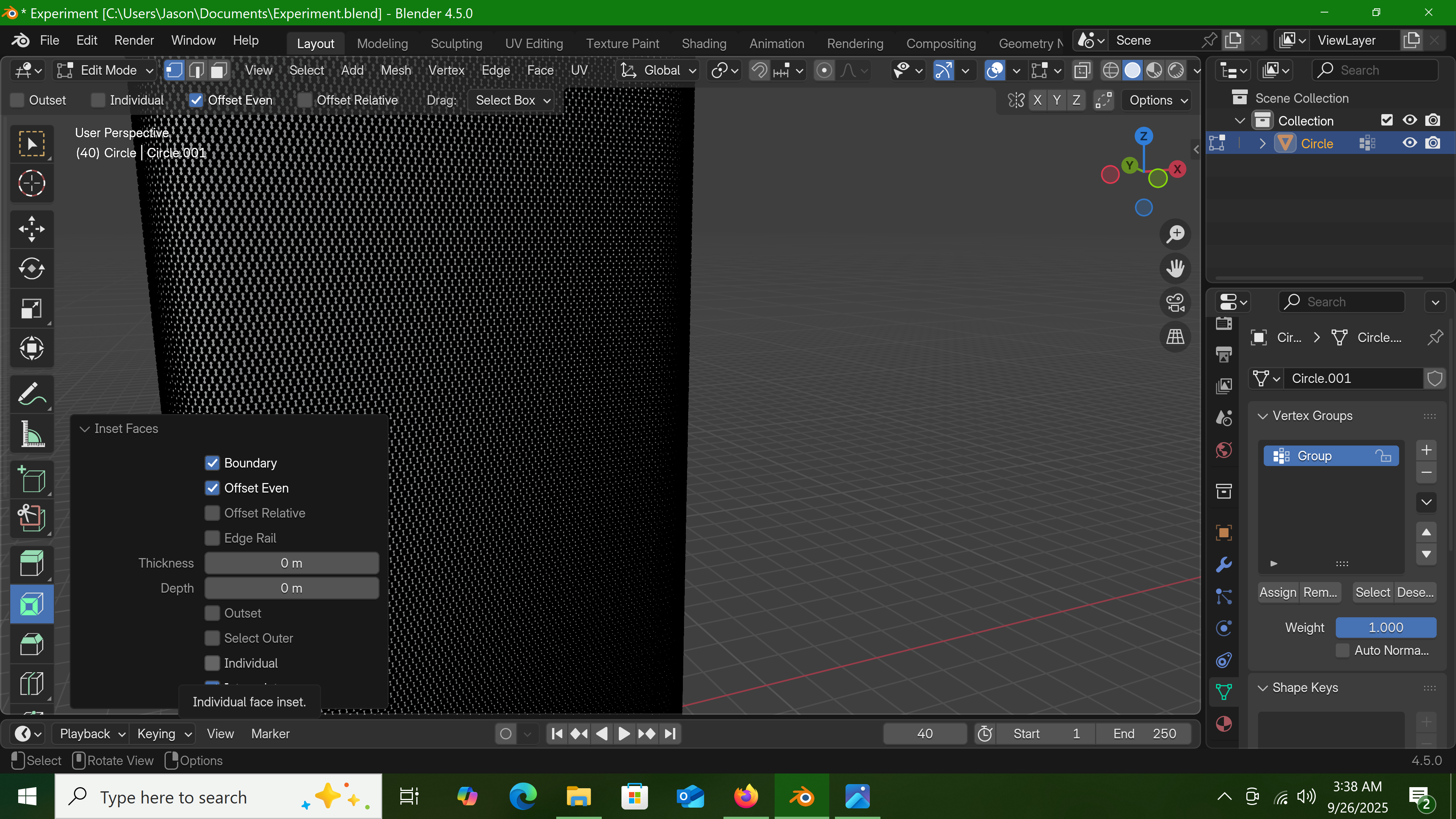Image resolution: width=1456 pixels, height=819 pixels.
Task: Select the Measure tool
Action: 31,434
